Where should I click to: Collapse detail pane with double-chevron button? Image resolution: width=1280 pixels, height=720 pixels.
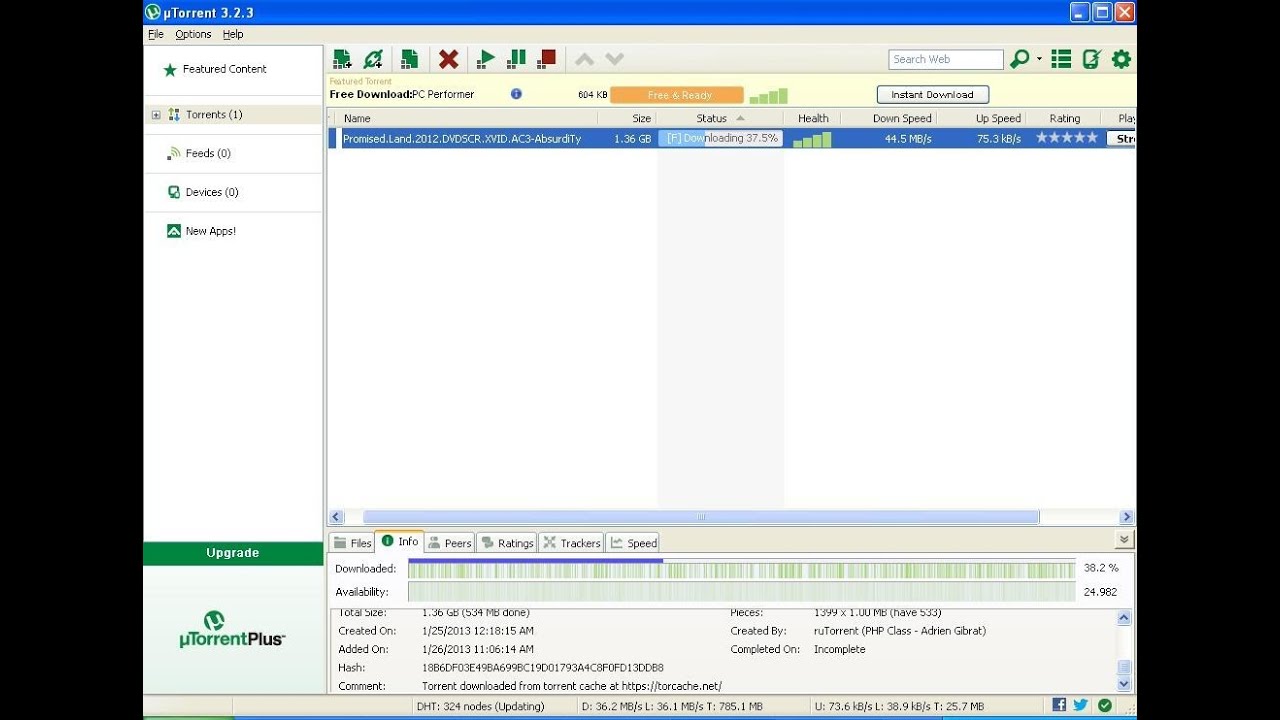(x=1125, y=540)
